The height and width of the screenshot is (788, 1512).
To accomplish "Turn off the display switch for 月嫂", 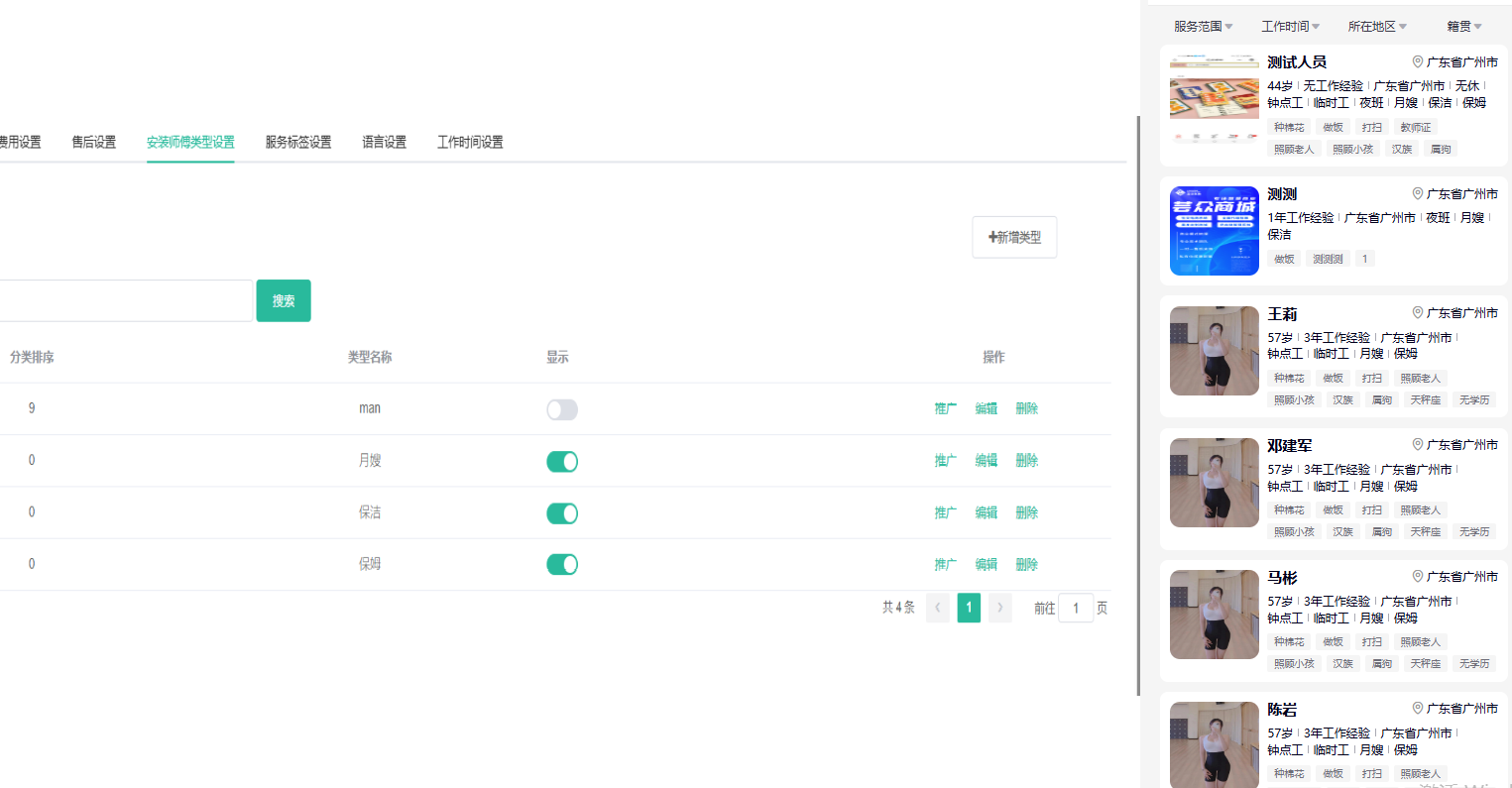I will coord(562,461).
